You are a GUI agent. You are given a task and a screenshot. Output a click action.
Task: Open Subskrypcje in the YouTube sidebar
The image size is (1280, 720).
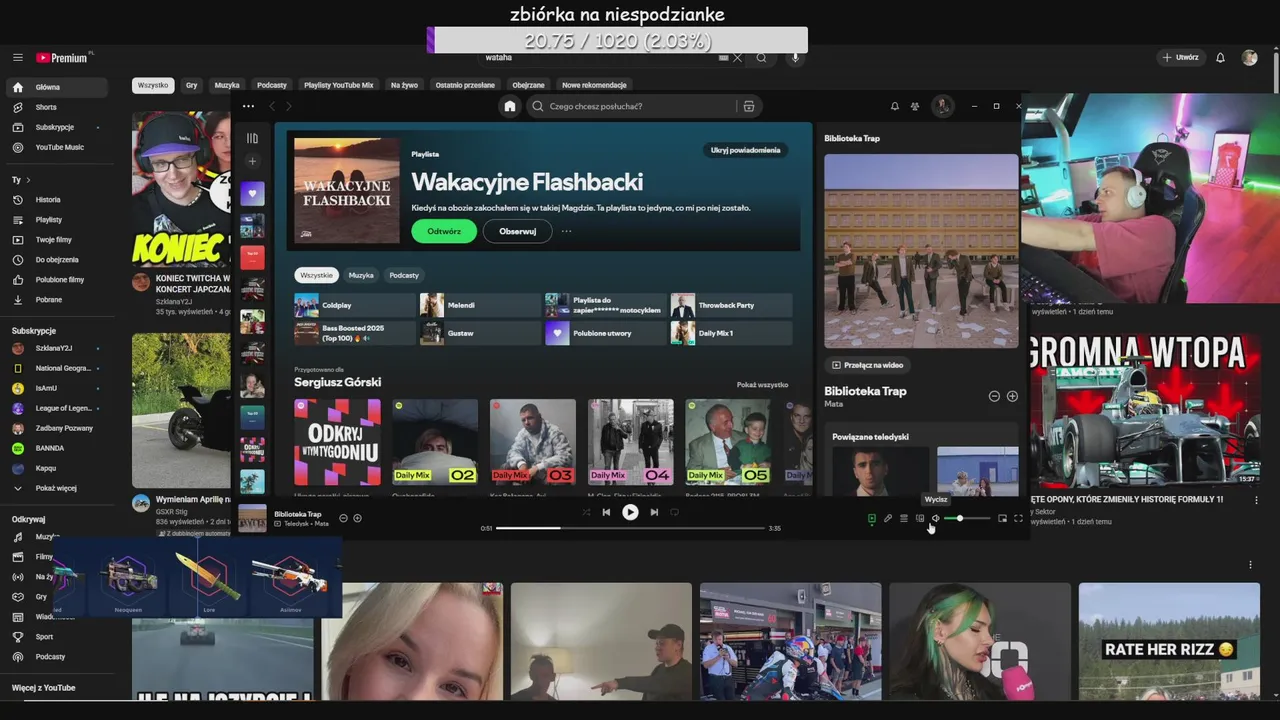pyautogui.click(x=58, y=127)
